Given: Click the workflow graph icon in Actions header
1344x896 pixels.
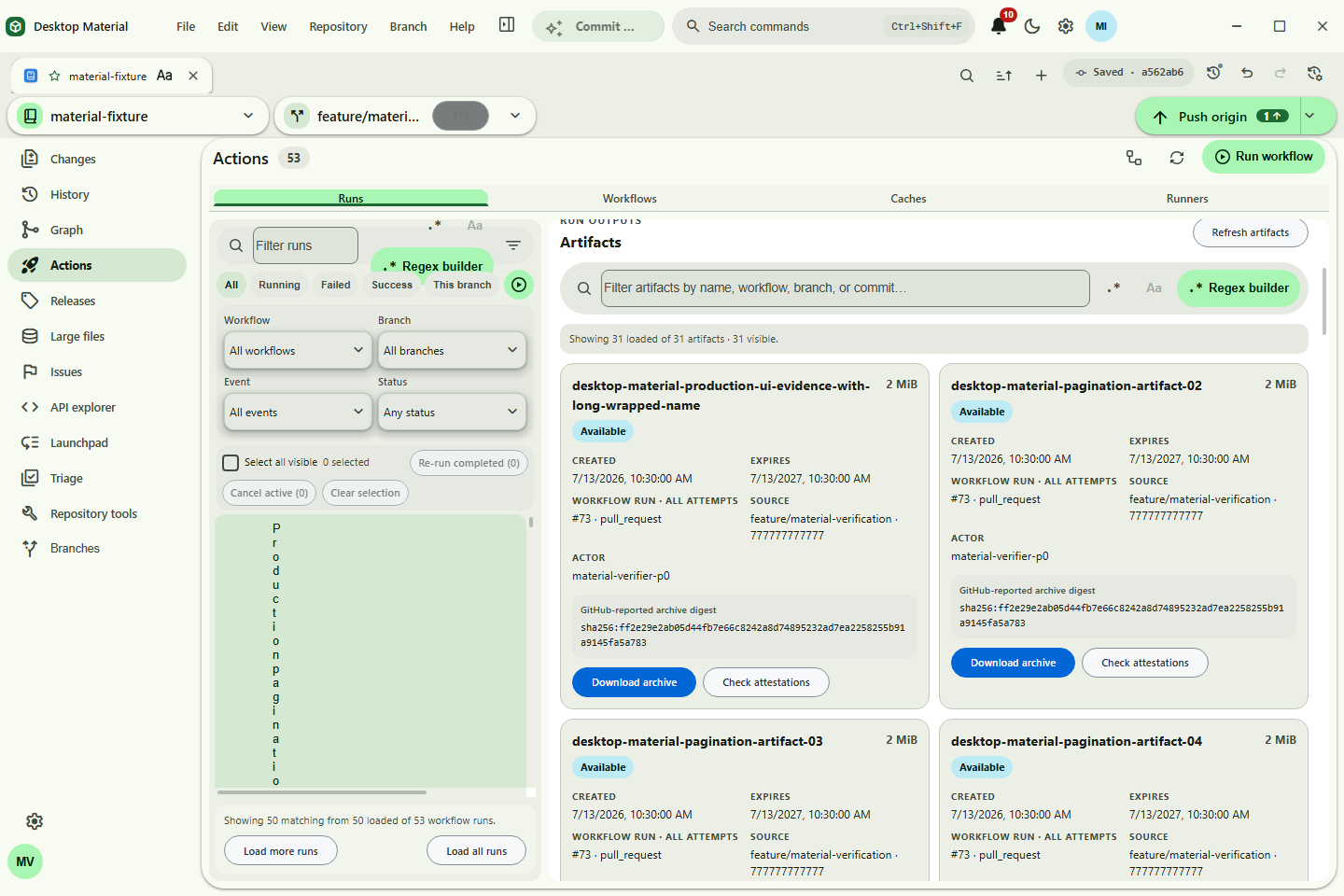Looking at the screenshot, I should pyautogui.click(x=1134, y=158).
